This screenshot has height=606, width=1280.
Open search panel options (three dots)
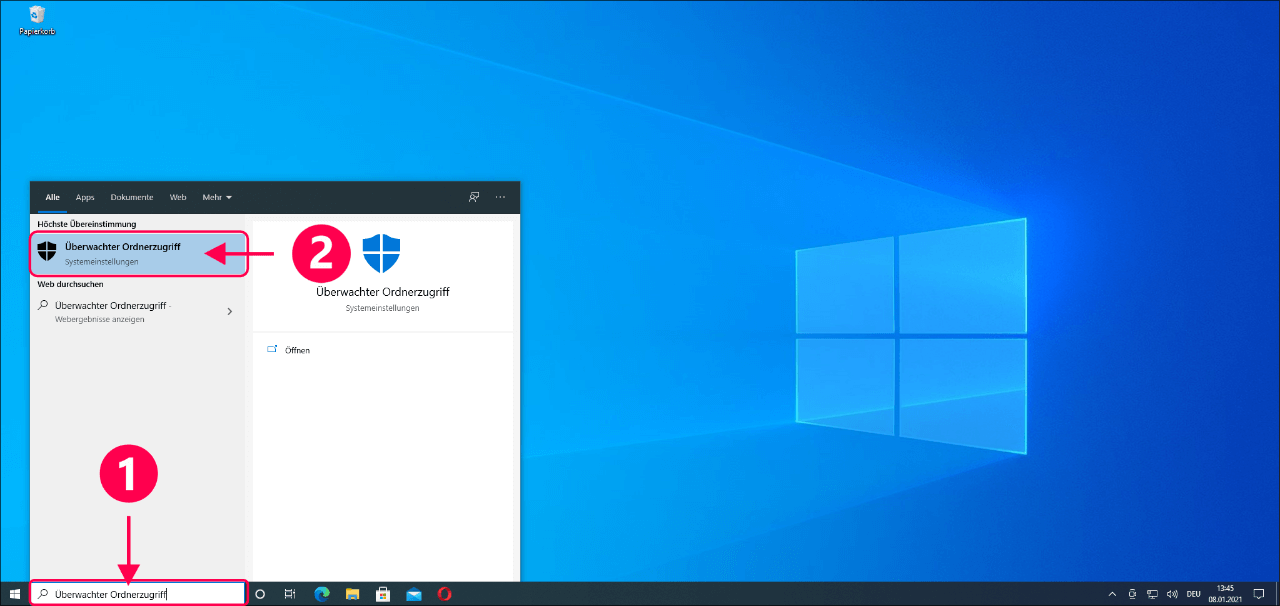click(500, 198)
